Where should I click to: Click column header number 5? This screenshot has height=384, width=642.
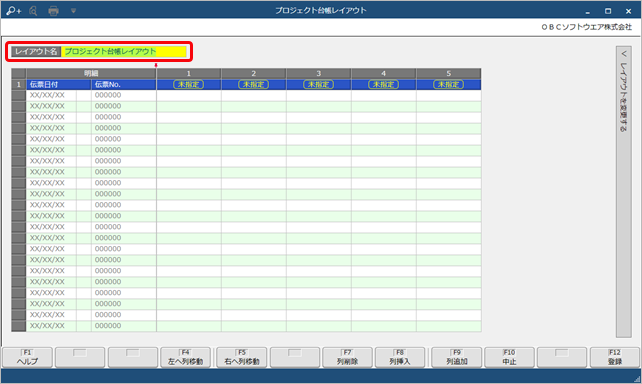[449, 74]
